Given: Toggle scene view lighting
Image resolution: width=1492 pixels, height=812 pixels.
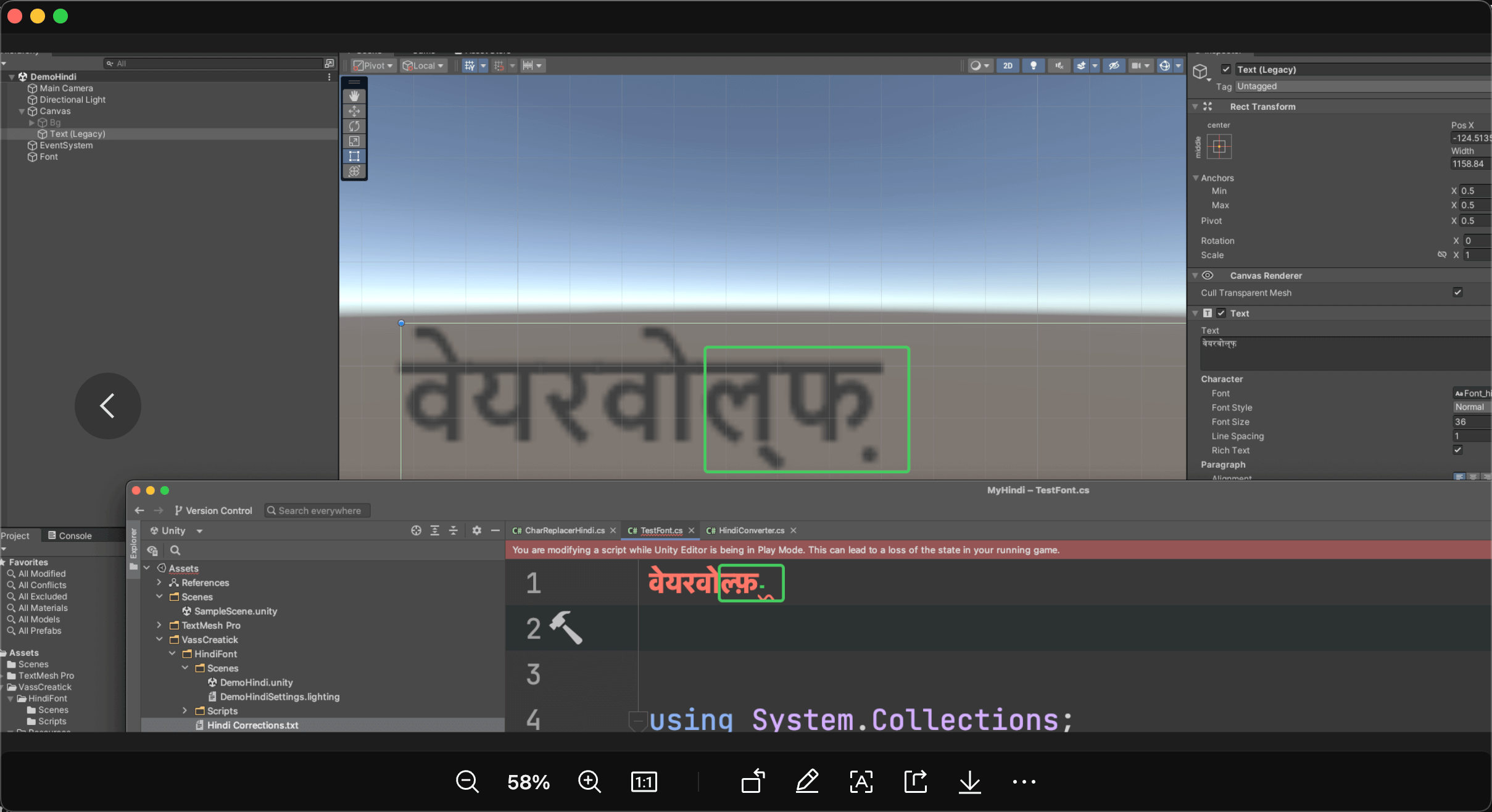Looking at the screenshot, I should [x=1033, y=65].
